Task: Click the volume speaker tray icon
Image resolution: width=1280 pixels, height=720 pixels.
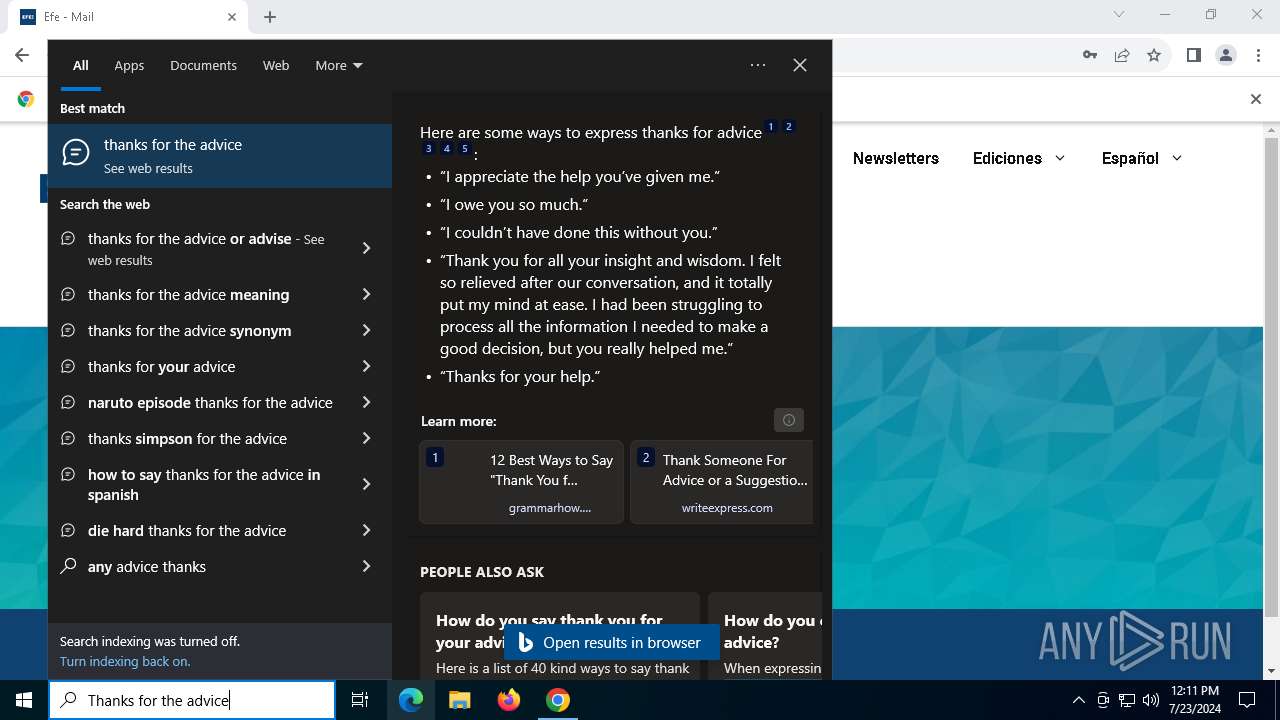Action: pos(1151,700)
